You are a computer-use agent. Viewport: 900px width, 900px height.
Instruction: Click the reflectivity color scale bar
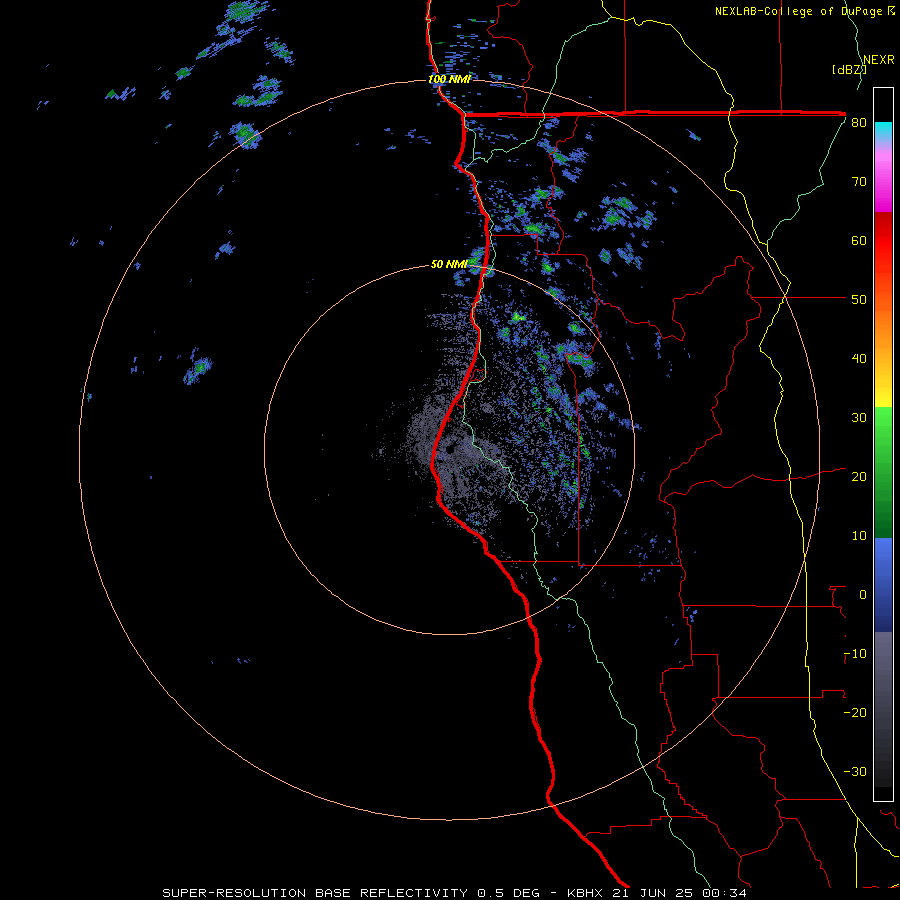point(883,444)
